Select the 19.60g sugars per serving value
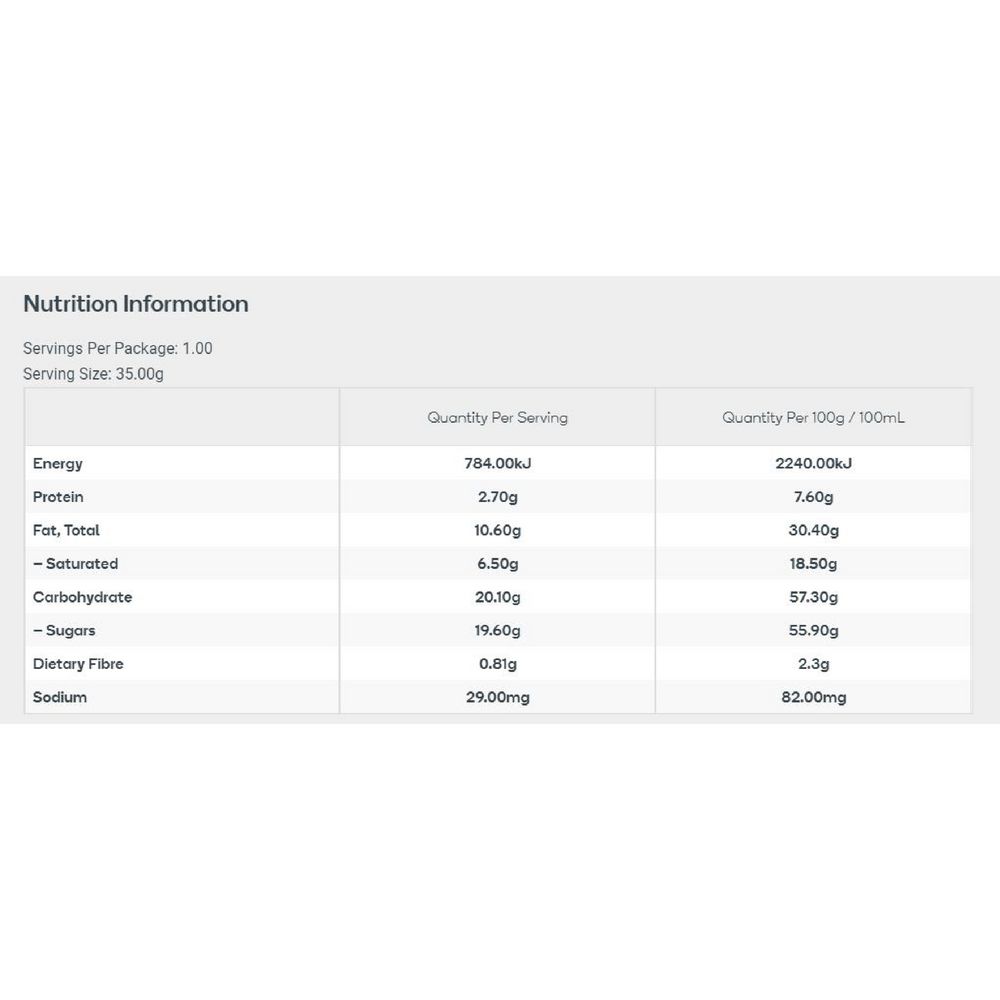The width and height of the screenshot is (1000, 1000). click(497, 630)
